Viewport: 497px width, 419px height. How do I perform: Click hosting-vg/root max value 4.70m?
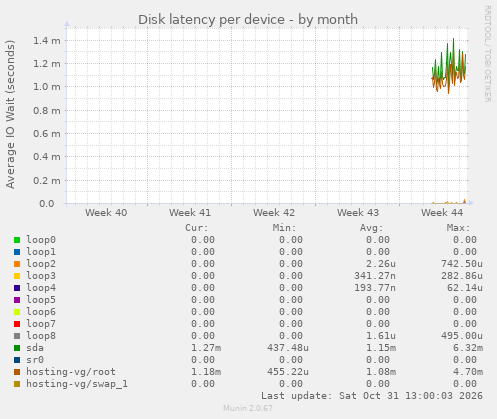point(468,372)
